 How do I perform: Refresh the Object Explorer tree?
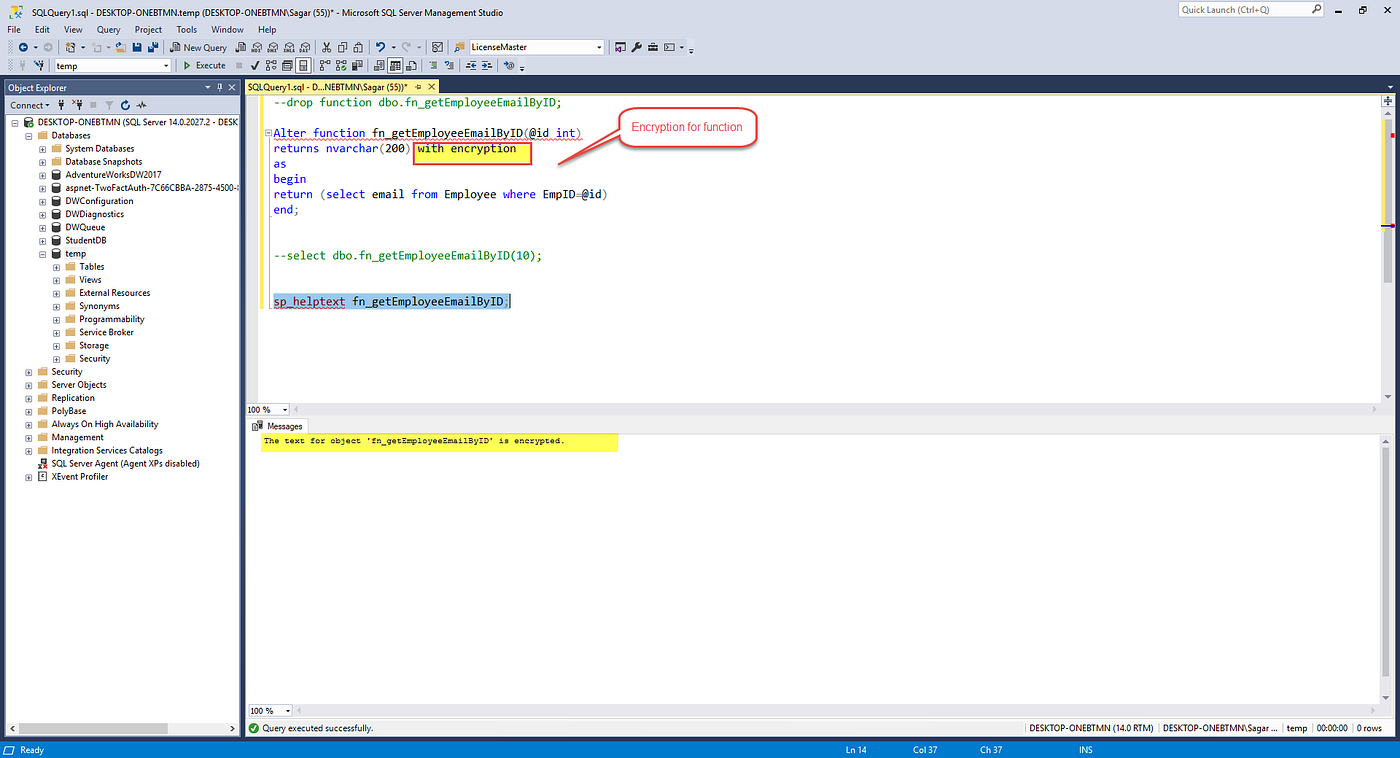pyautogui.click(x=125, y=105)
